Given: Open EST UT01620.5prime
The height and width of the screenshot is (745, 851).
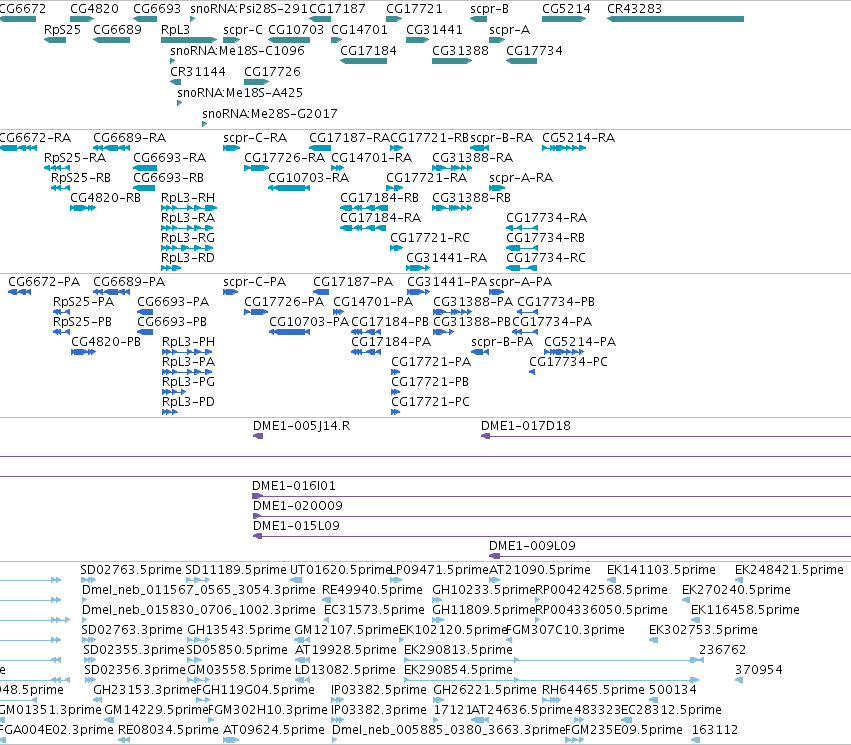Looking at the screenshot, I should [340, 570].
